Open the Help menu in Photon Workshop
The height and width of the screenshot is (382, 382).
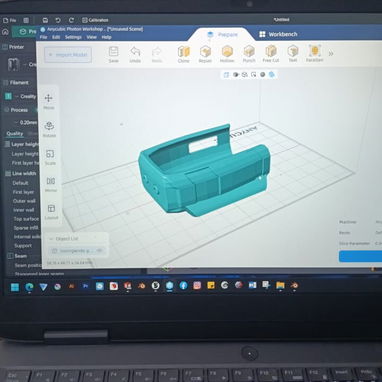pyautogui.click(x=106, y=37)
